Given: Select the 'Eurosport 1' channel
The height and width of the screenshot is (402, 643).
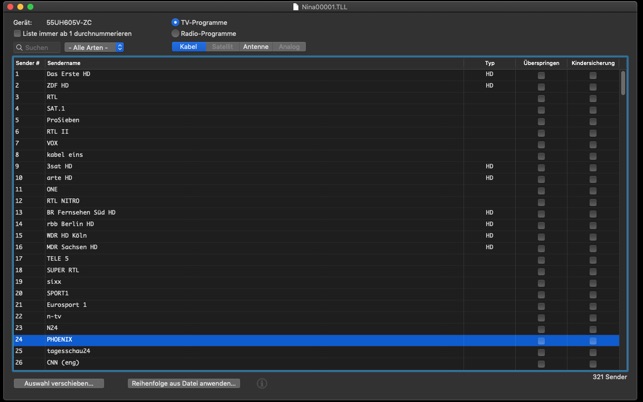Looking at the screenshot, I should click(x=316, y=305).
